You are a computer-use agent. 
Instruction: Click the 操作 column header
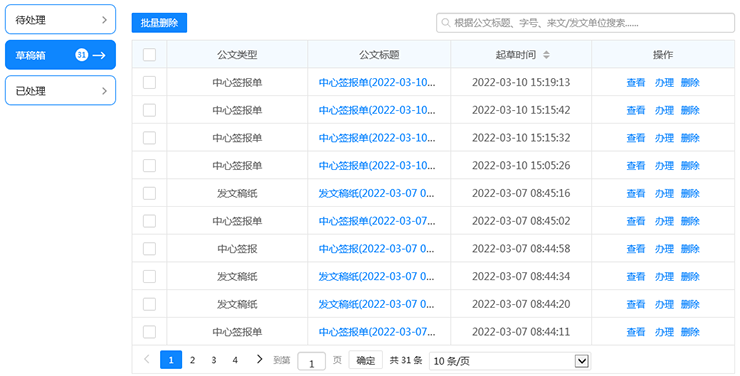click(663, 55)
